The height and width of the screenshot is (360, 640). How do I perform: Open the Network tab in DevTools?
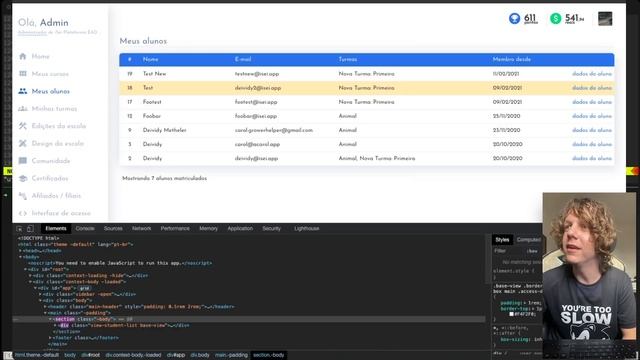pos(142,229)
